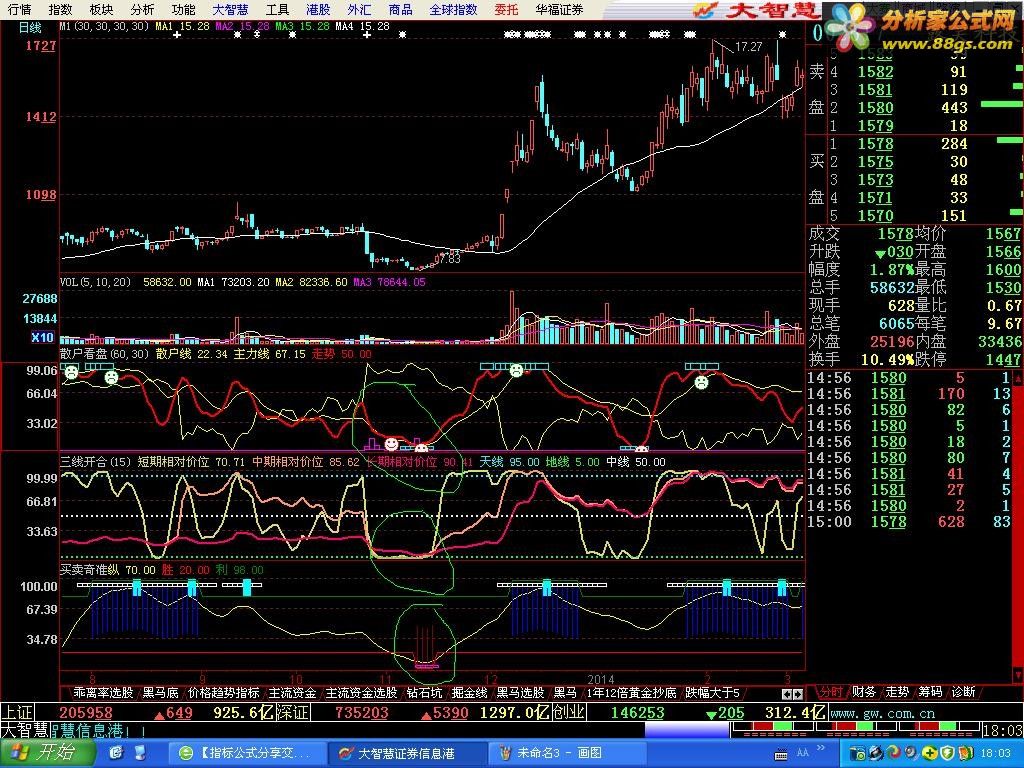Select the 走势 side panel tab
The image size is (1024, 768).
(897, 692)
